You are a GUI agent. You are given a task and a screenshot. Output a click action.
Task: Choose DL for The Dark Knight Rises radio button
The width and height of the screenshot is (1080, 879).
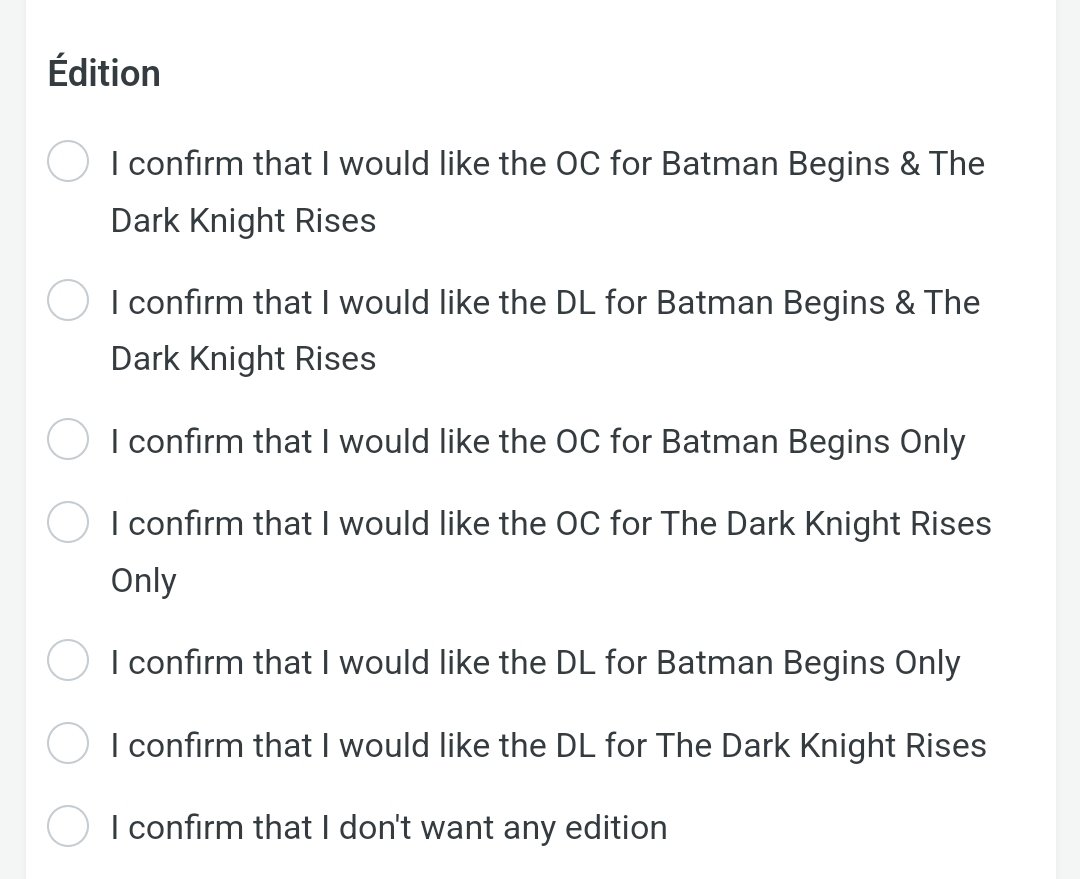68,745
